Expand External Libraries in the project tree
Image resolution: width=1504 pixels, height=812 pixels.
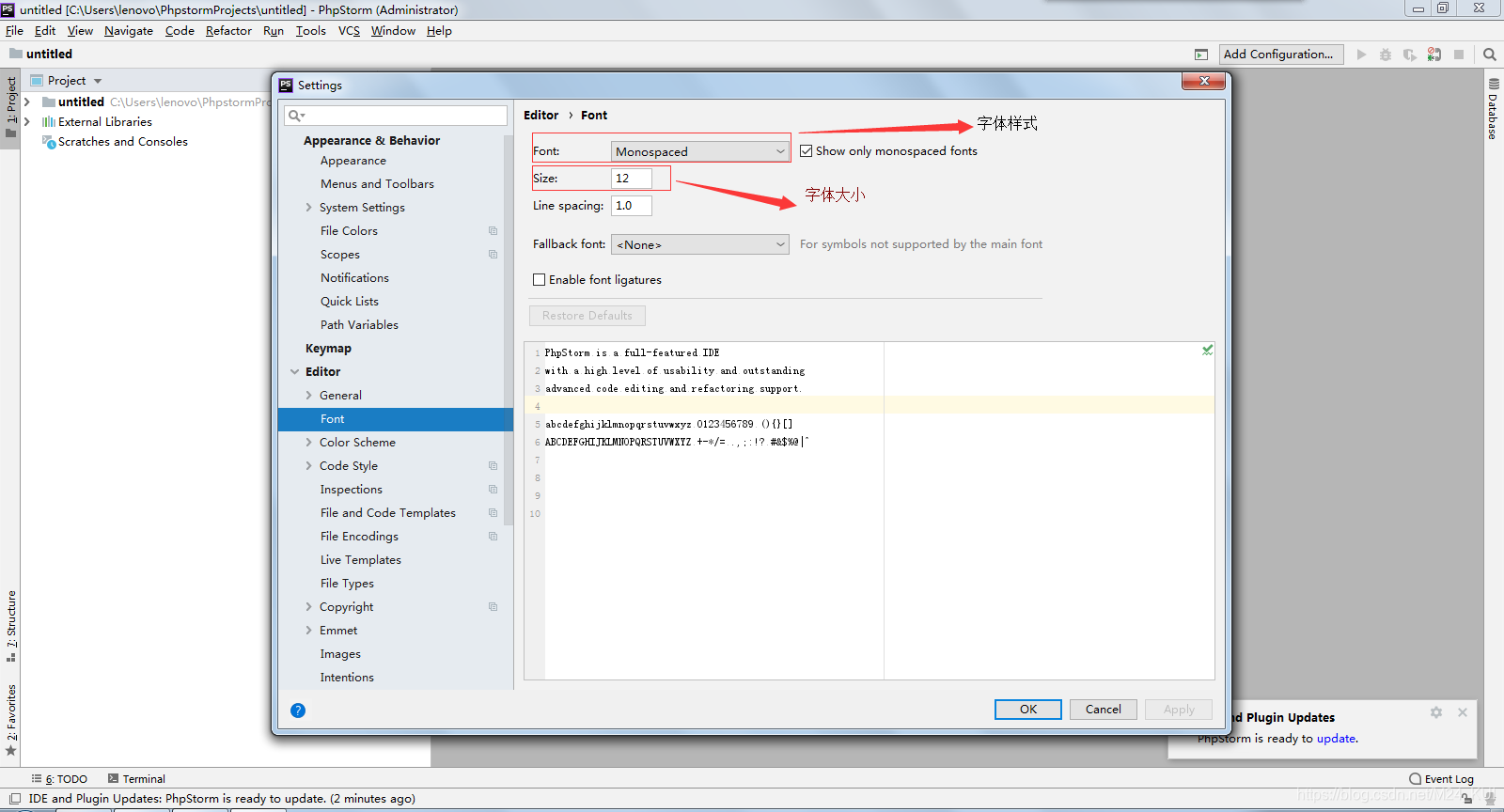[x=27, y=121]
